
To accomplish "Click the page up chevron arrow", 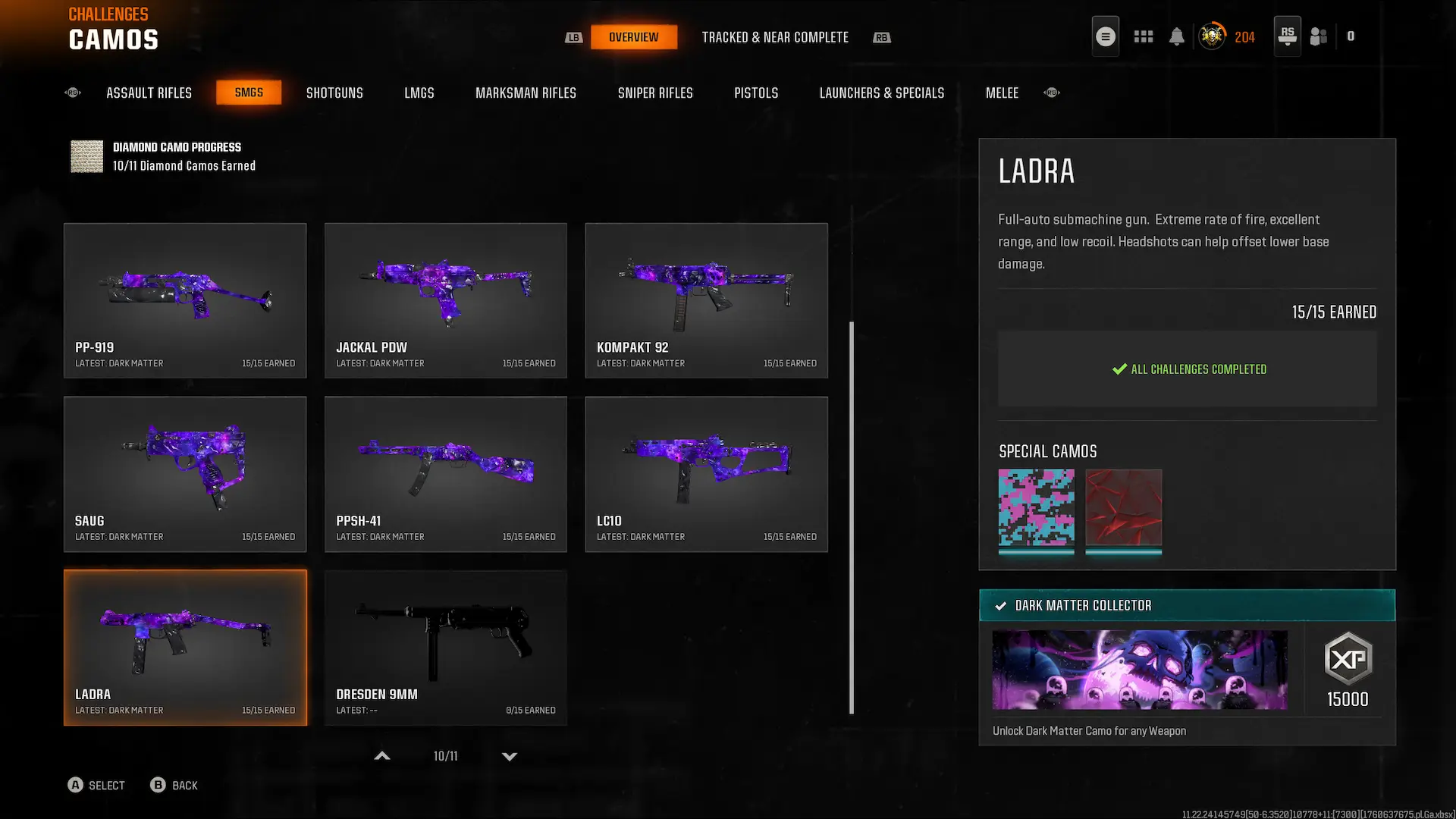I will pyautogui.click(x=382, y=756).
